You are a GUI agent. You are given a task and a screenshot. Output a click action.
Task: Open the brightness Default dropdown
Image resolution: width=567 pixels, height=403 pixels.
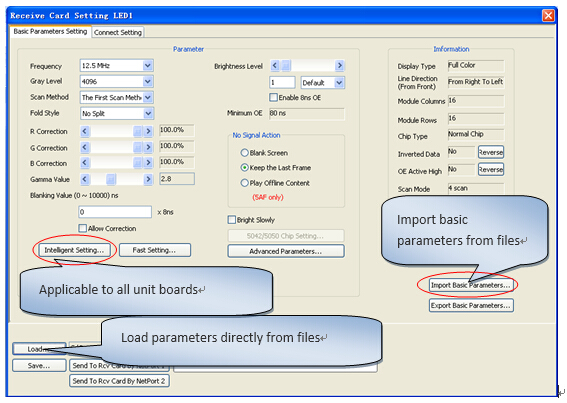(338, 83)
